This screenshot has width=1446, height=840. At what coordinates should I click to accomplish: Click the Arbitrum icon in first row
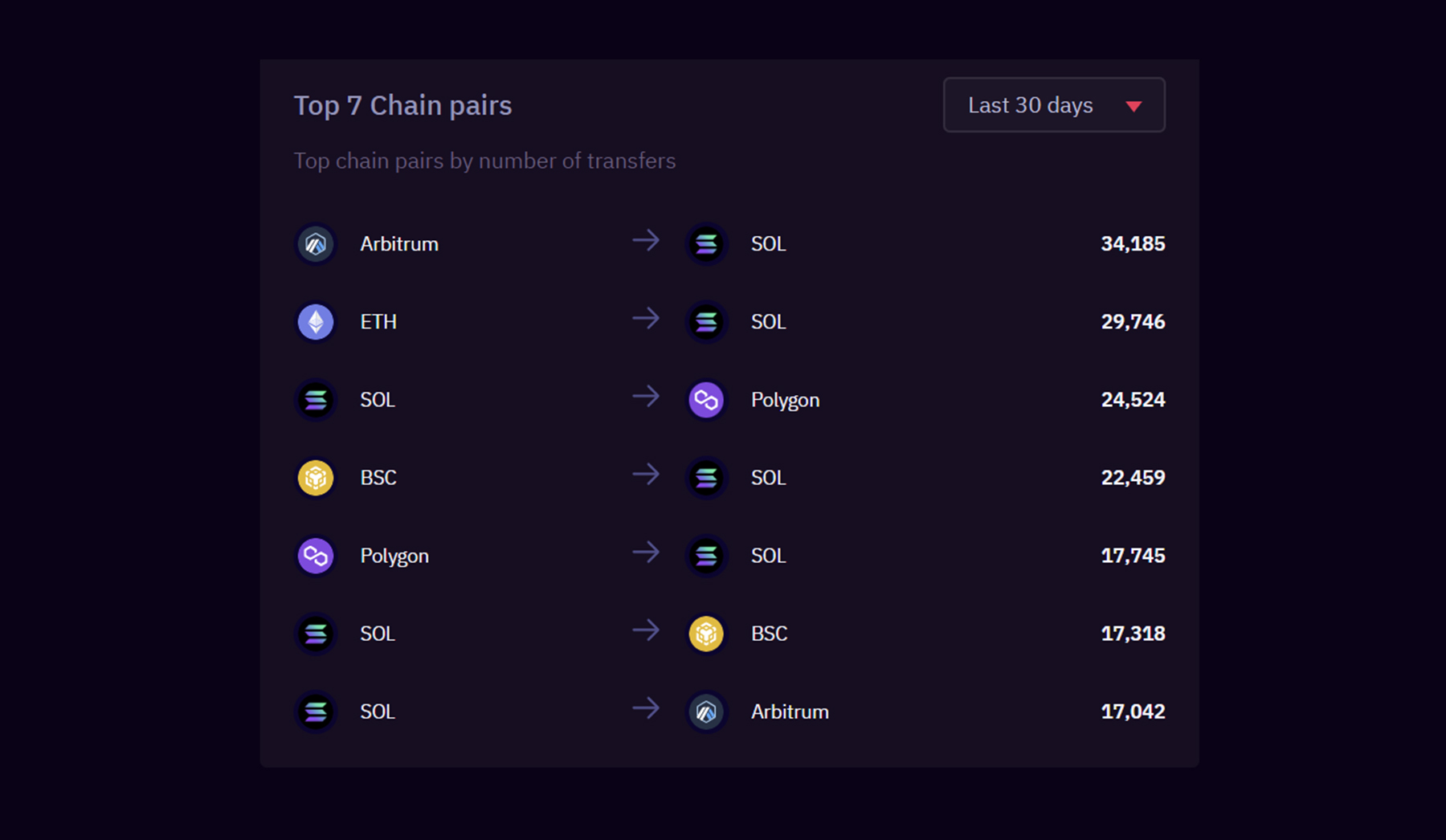[x=316, y=244]
